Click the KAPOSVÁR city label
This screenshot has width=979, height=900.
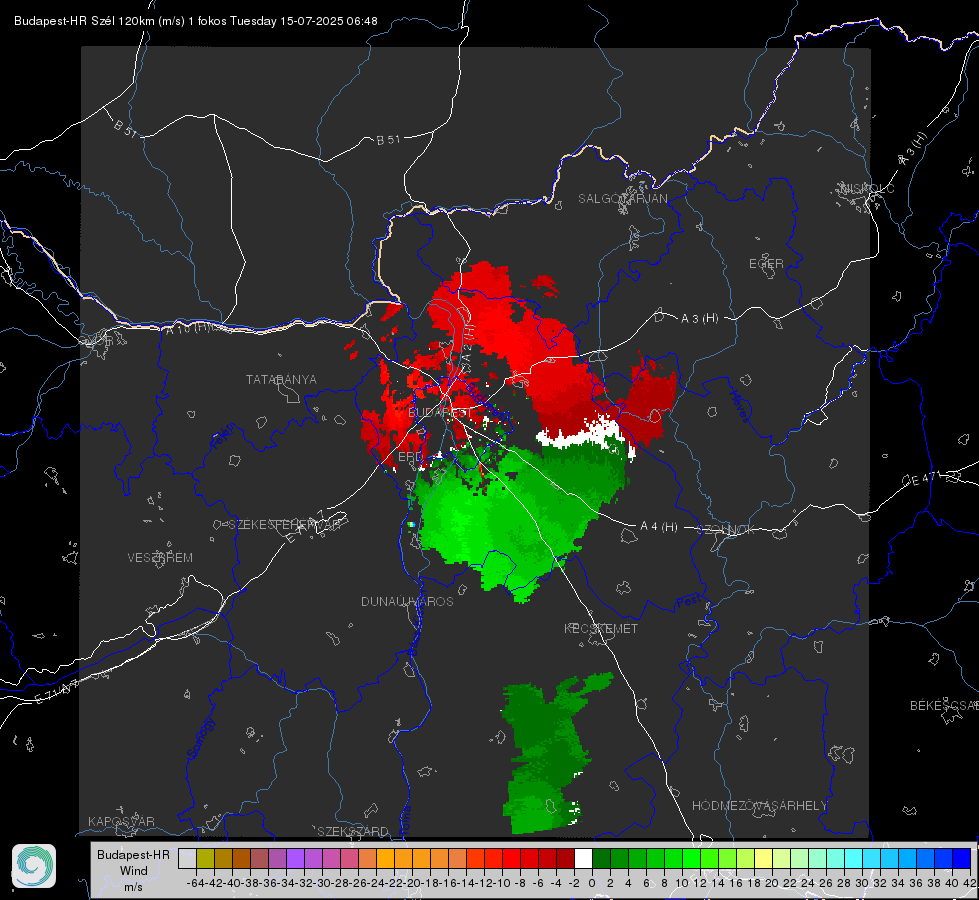[121, 821]
